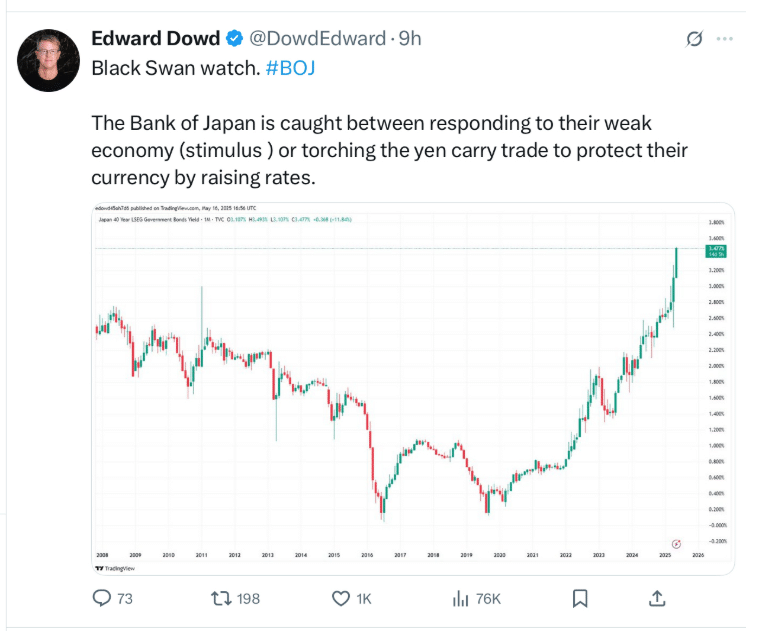Open the three-dot more options menu
The height and width of the screenshot is (631, 762).
(x=726, y=39)
